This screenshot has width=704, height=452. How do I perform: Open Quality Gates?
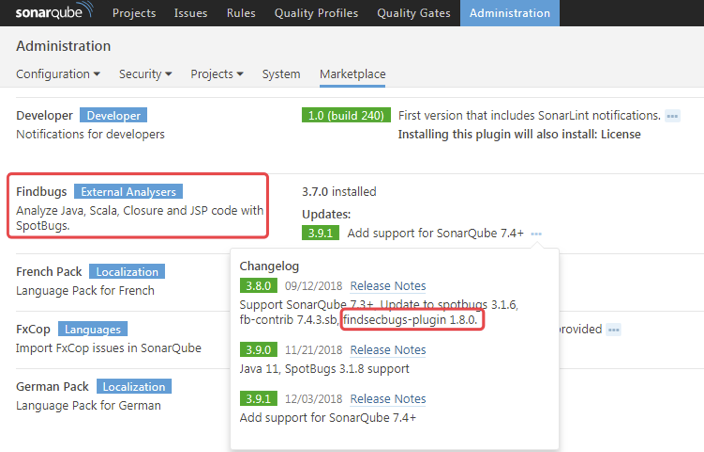click(x=414, y=13)
